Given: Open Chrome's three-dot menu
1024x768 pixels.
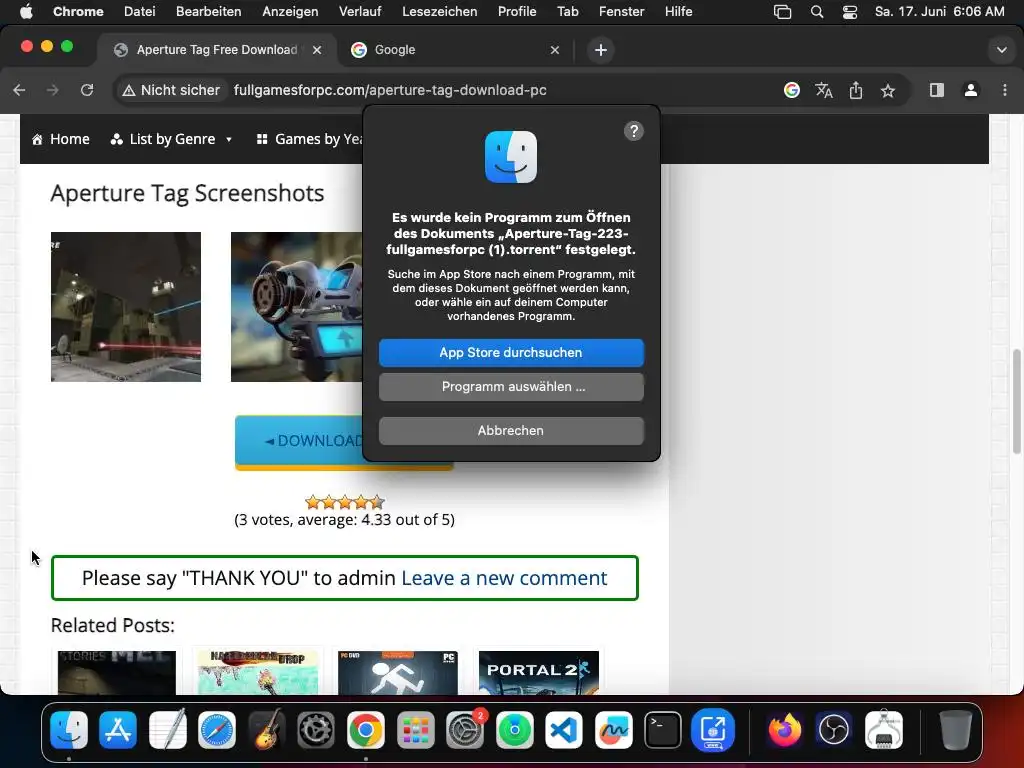Looking at the screenshot, I should pyautogui.click(x=1004, y=90).
